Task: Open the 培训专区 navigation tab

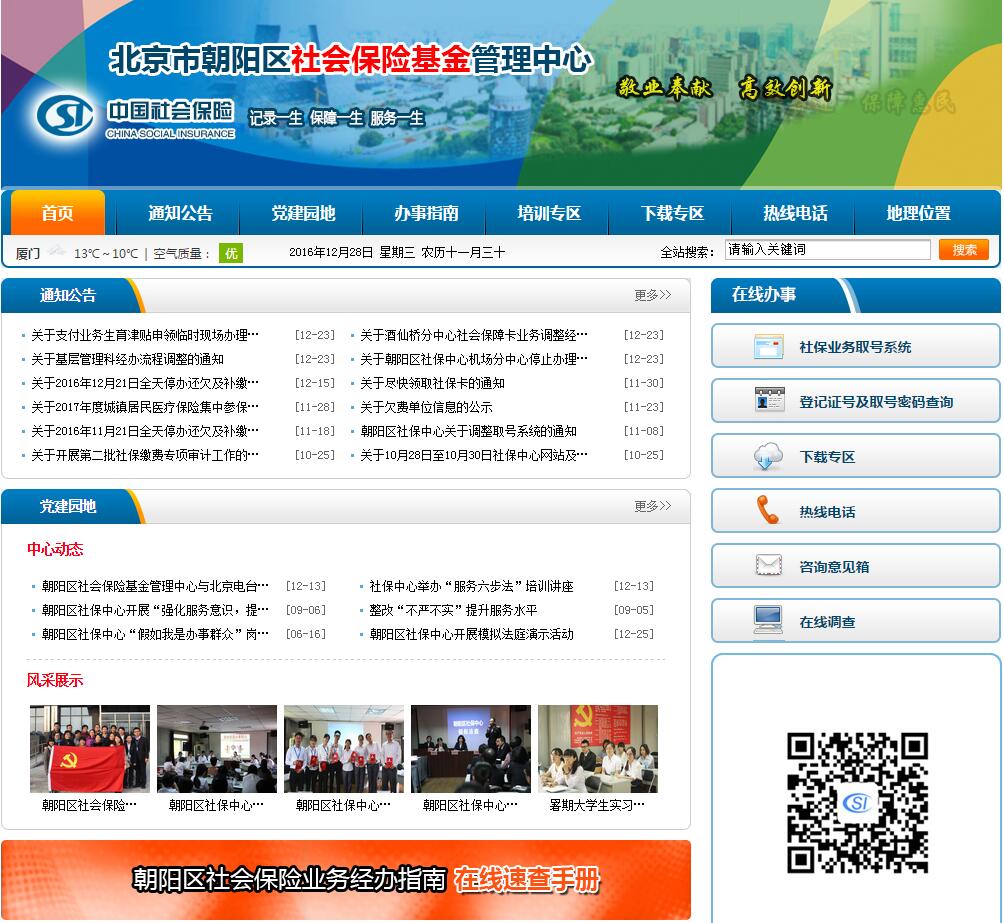Action: tap(549, 213)
